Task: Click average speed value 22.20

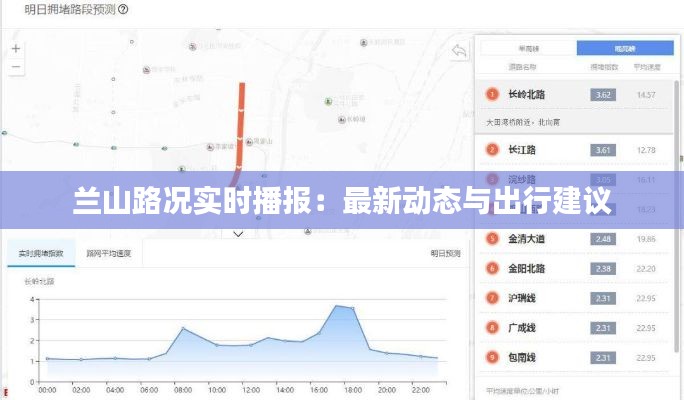Action: tap(646, 269)
